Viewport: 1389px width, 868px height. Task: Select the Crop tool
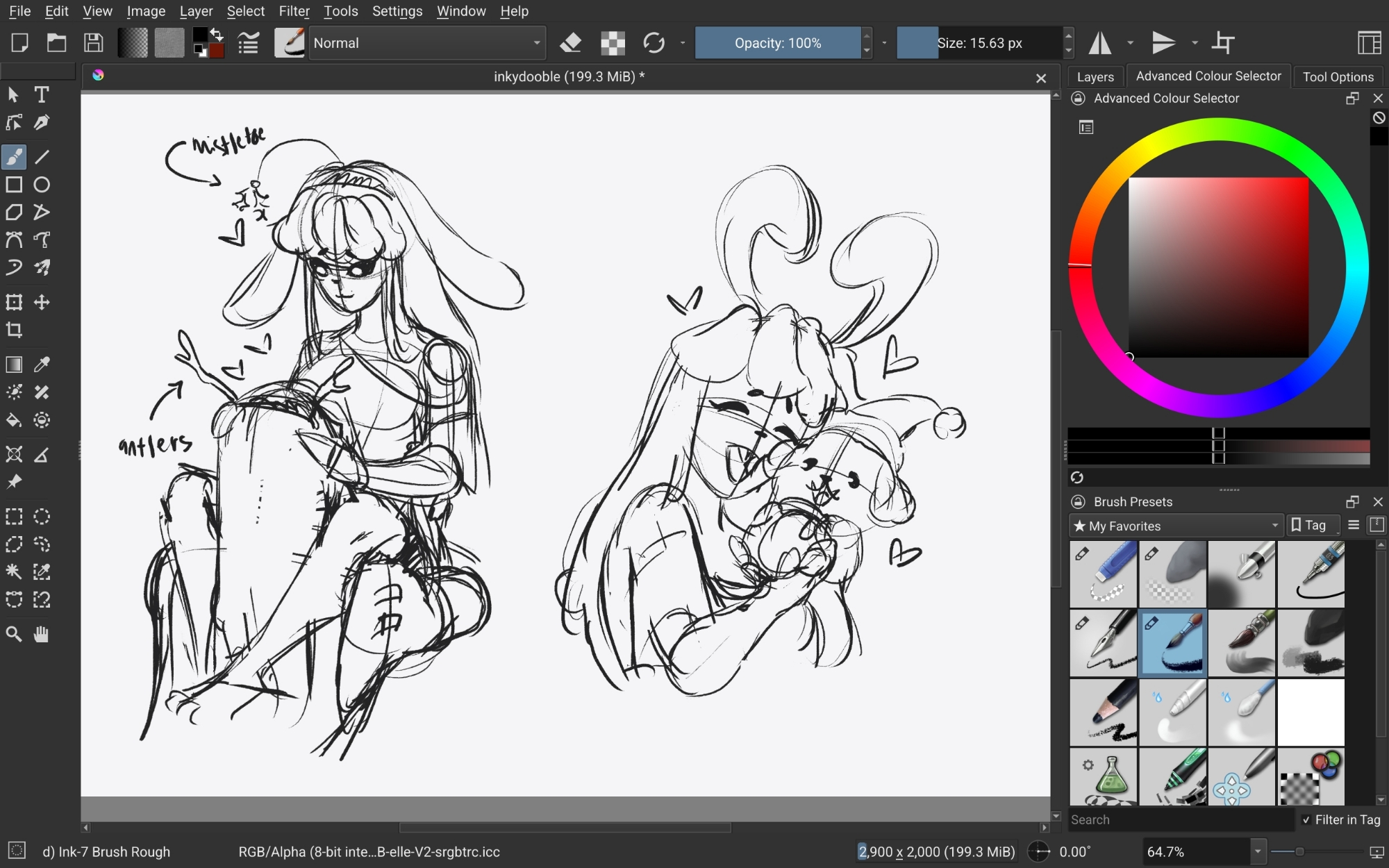pyautogui.click(x=14, y=330)
